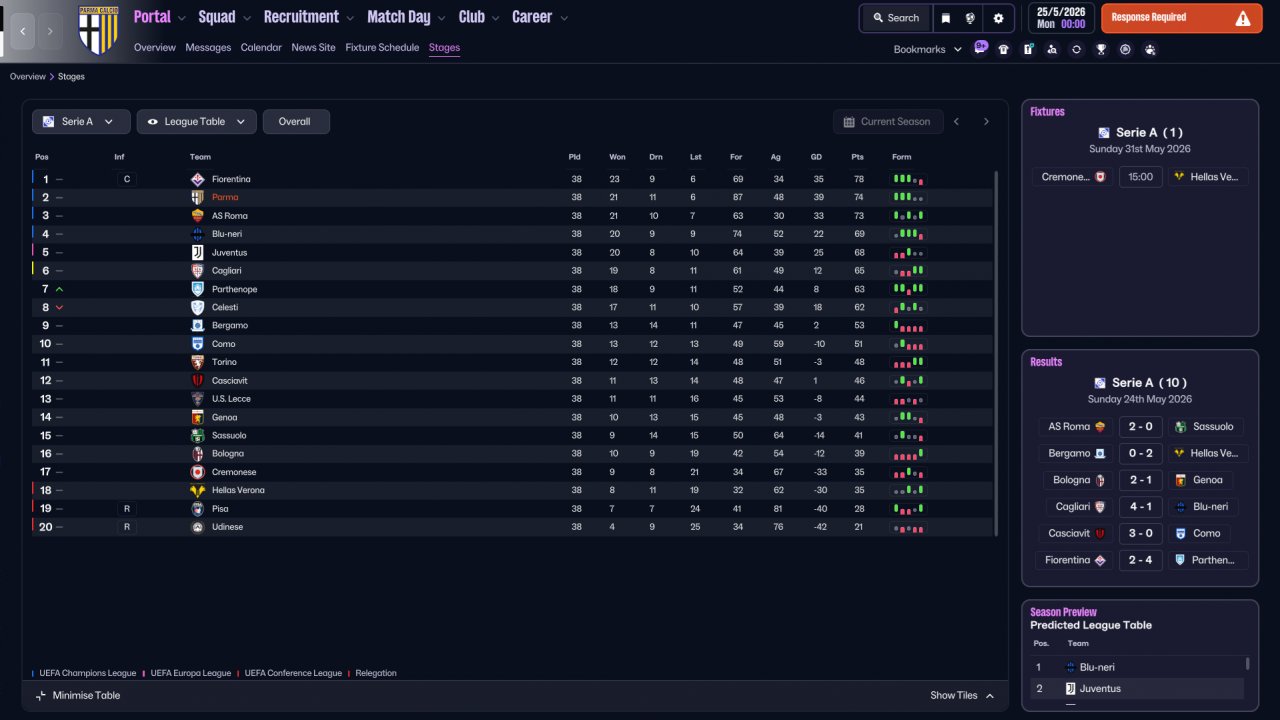Open the Cremonese vs Hellas Verona 15:00 fixture
Screen dimensions: 1280x720
[1140, 177]
